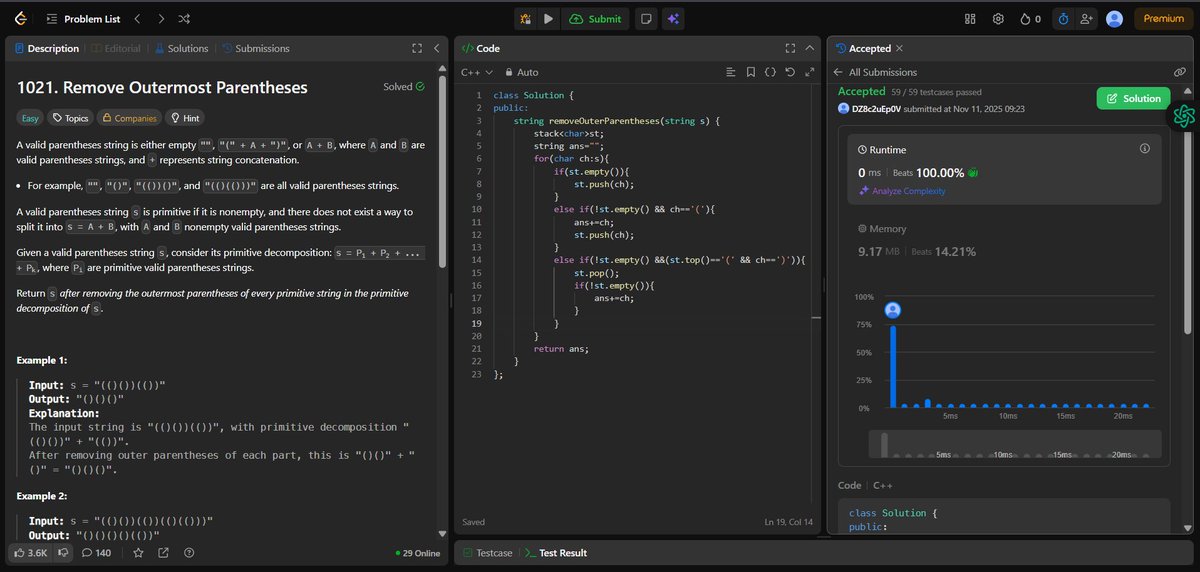Open the layout grid icon
This screenshot has width=1200, height=572.
coord(969,18)
